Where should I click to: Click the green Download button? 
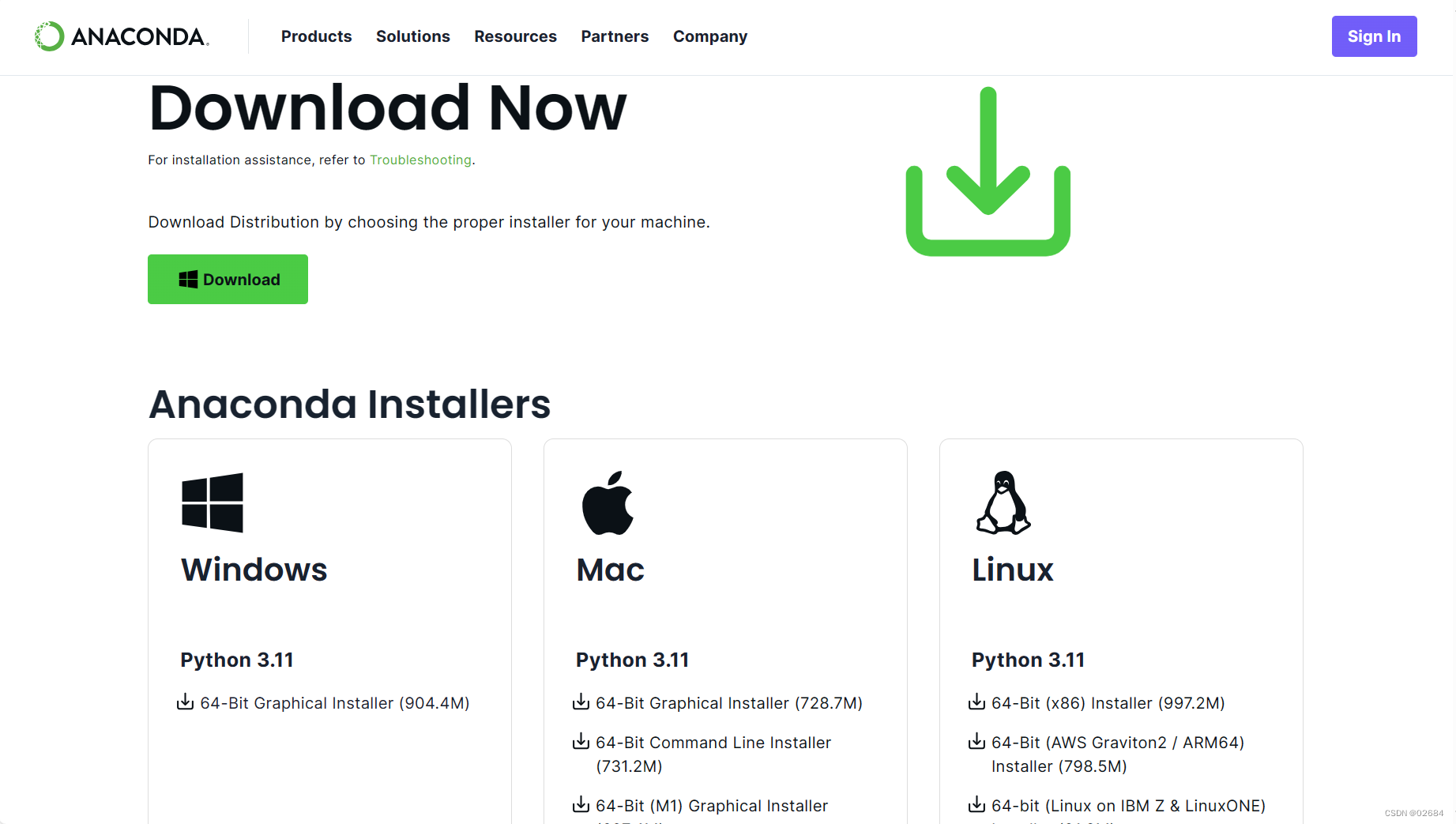pyautogui.click(x=228, y=279)
